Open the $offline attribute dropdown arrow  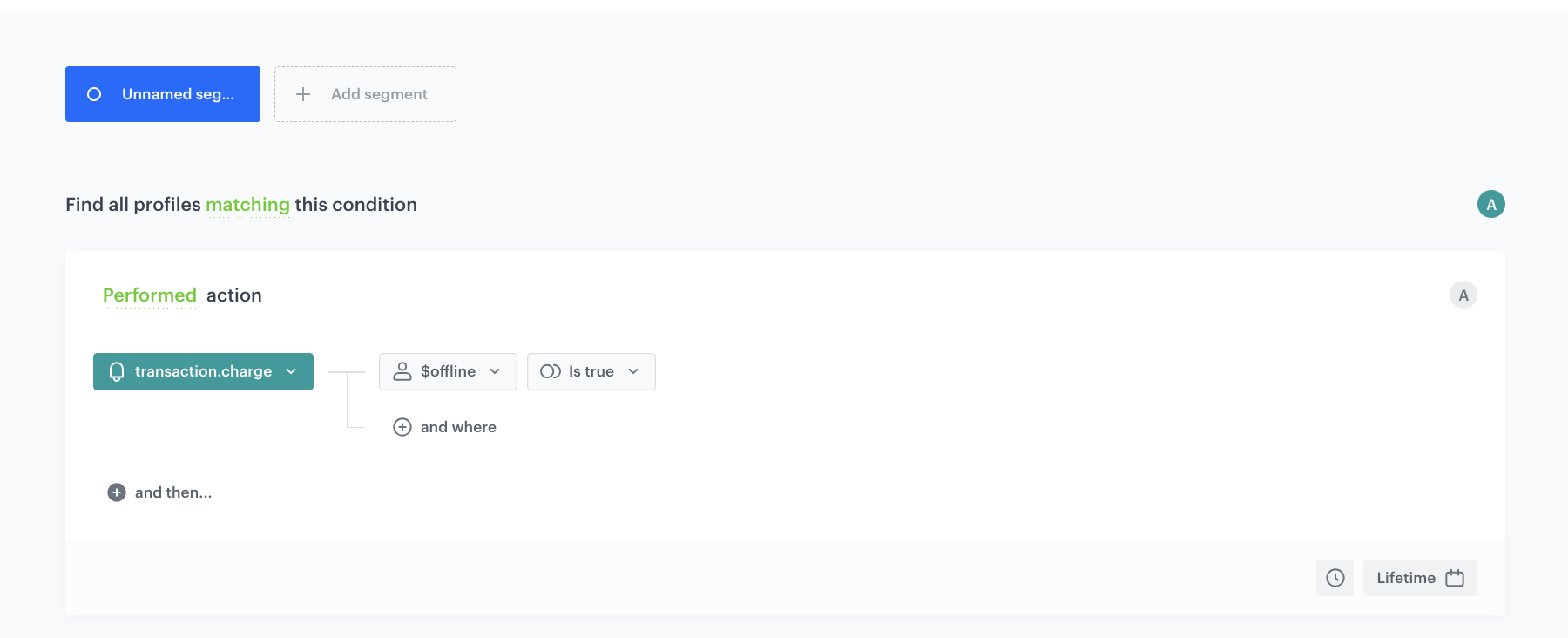pos(495,371)
